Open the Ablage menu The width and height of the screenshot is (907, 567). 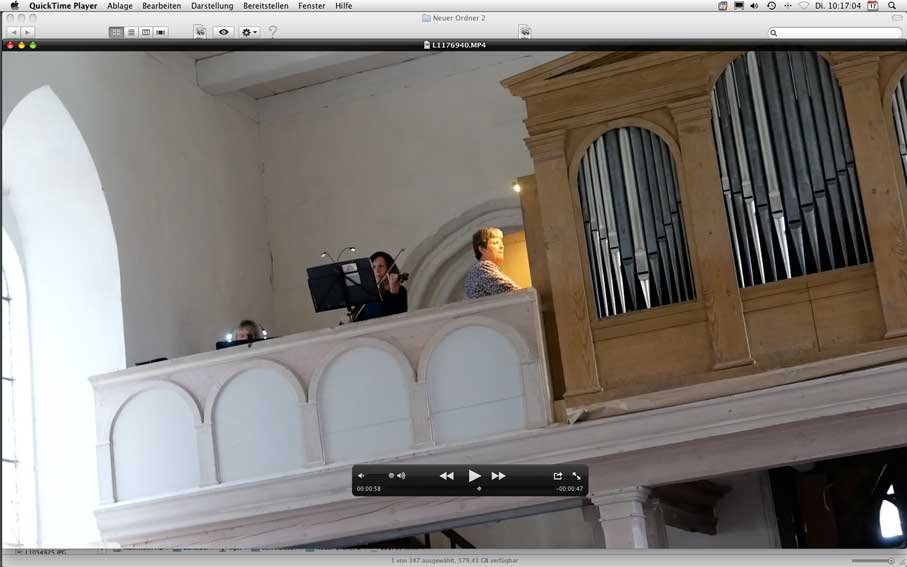(120, 6)
